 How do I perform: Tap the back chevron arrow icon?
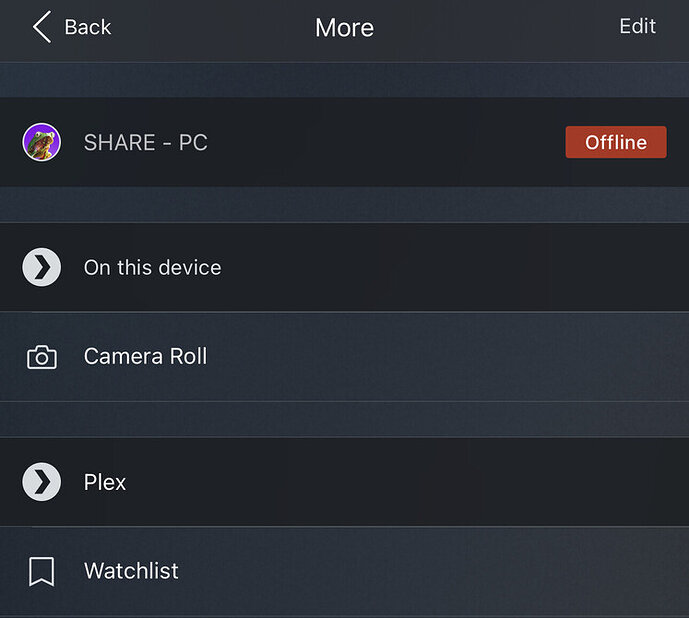pos(41,27)
